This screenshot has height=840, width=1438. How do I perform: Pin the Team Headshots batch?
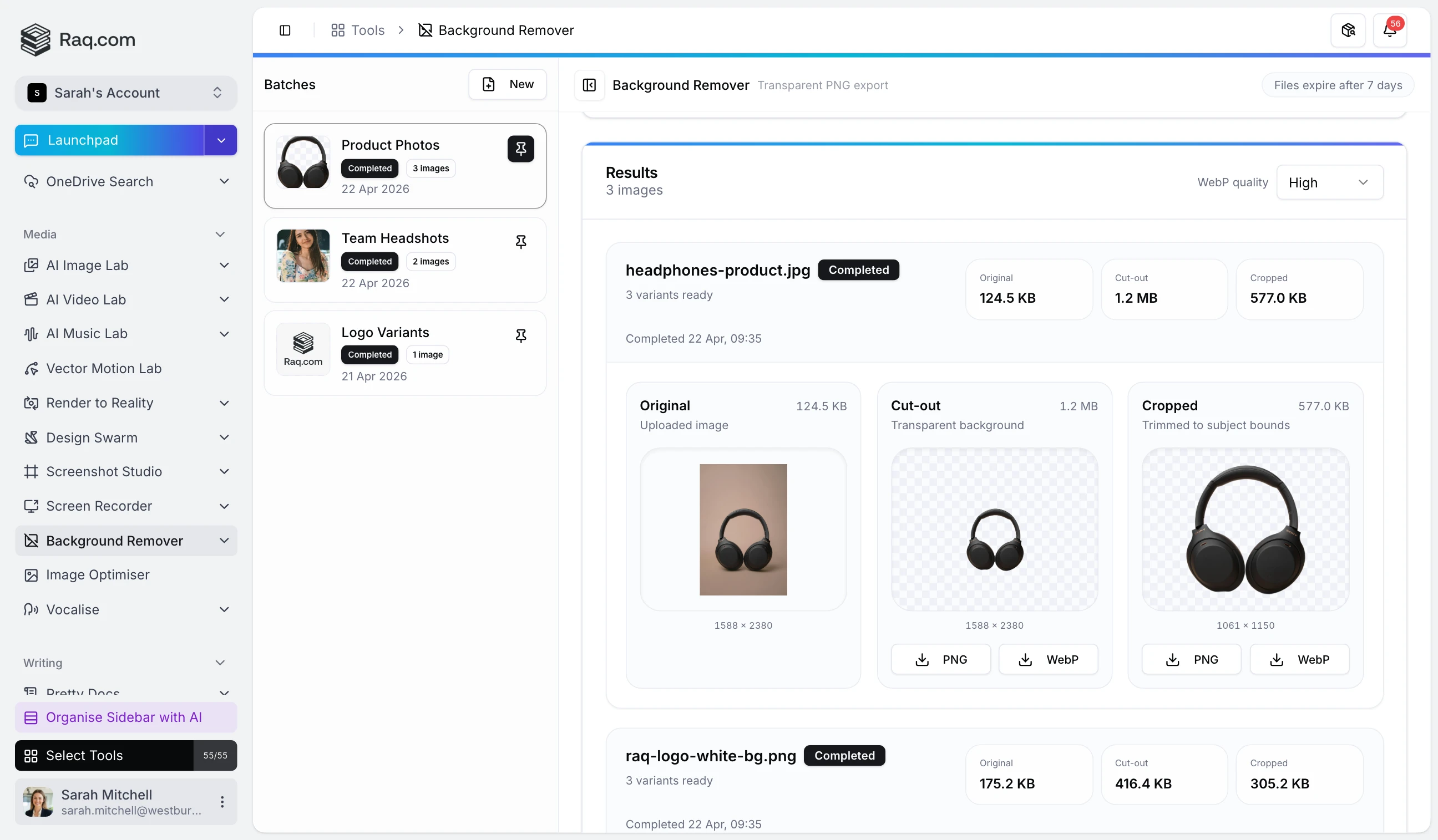point(520,242)
